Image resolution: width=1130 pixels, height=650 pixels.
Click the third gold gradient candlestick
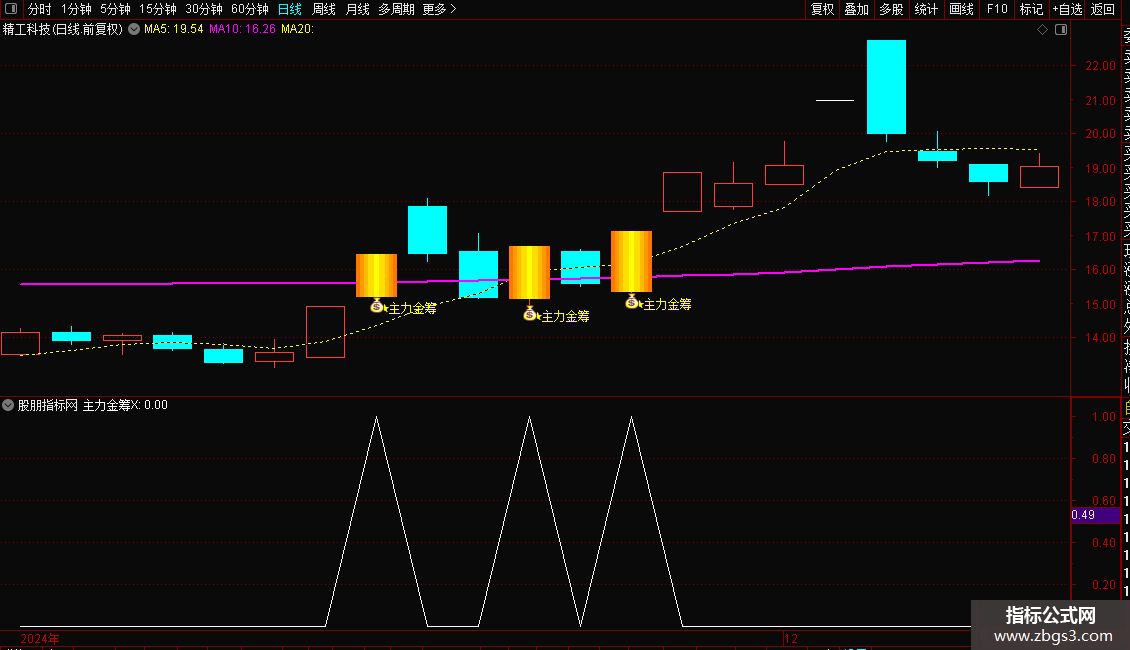click(631, 262)
